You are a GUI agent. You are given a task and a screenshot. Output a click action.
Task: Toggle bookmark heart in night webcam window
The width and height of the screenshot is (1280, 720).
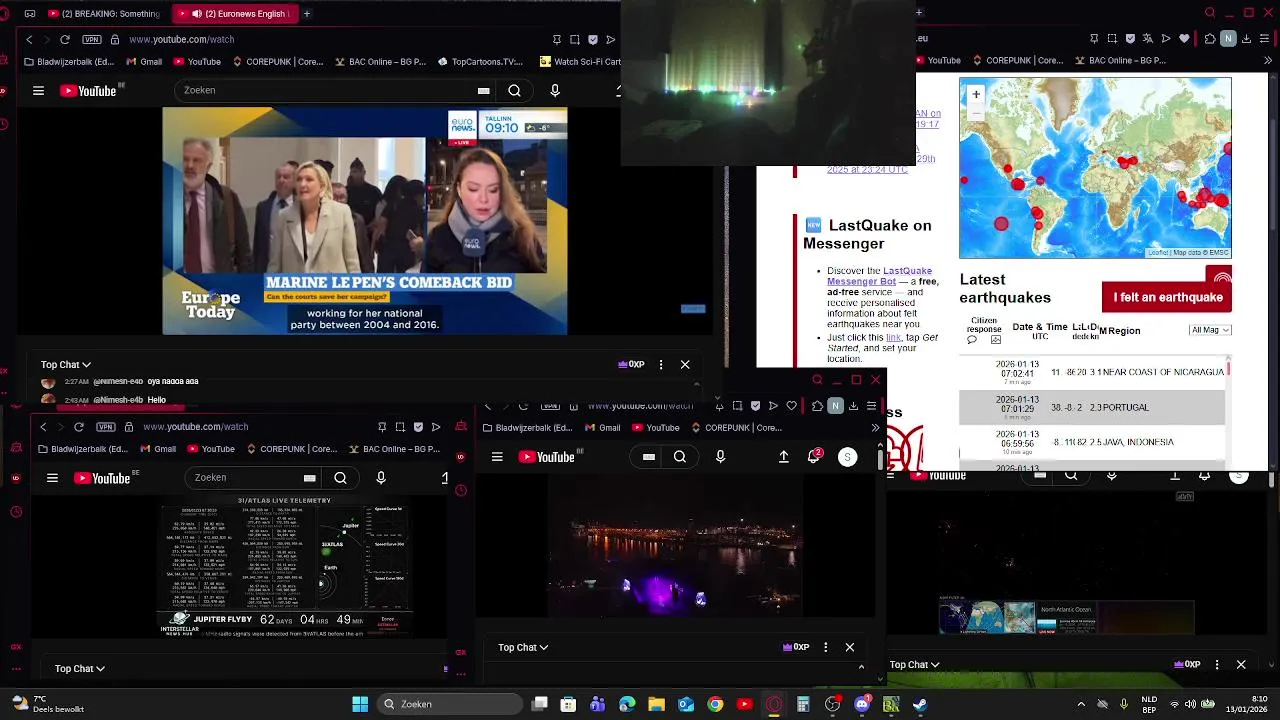coord(792,406)
